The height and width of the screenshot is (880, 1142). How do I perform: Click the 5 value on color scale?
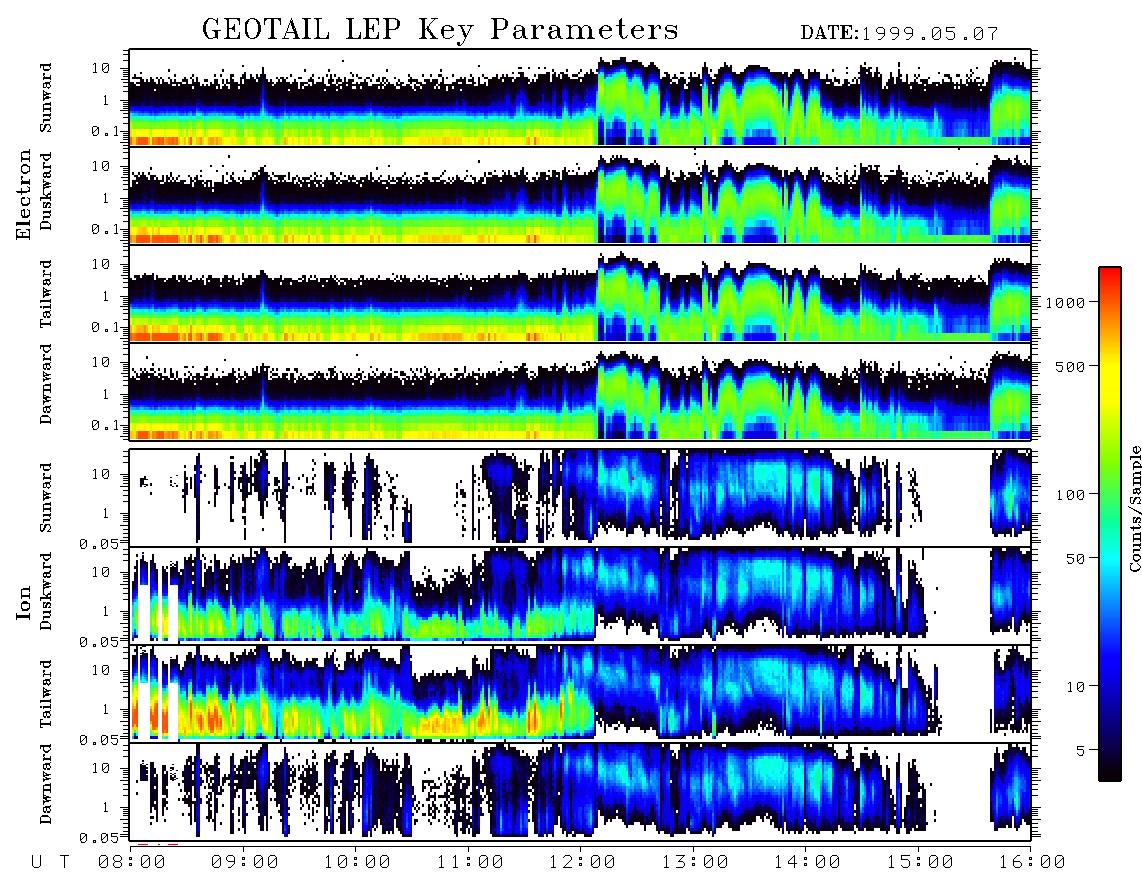[x=1081, y=750]
